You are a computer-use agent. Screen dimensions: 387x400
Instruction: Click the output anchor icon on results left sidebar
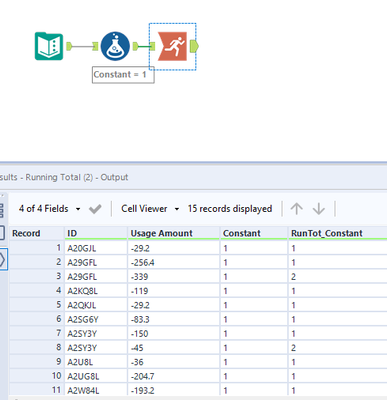(3, 259)
